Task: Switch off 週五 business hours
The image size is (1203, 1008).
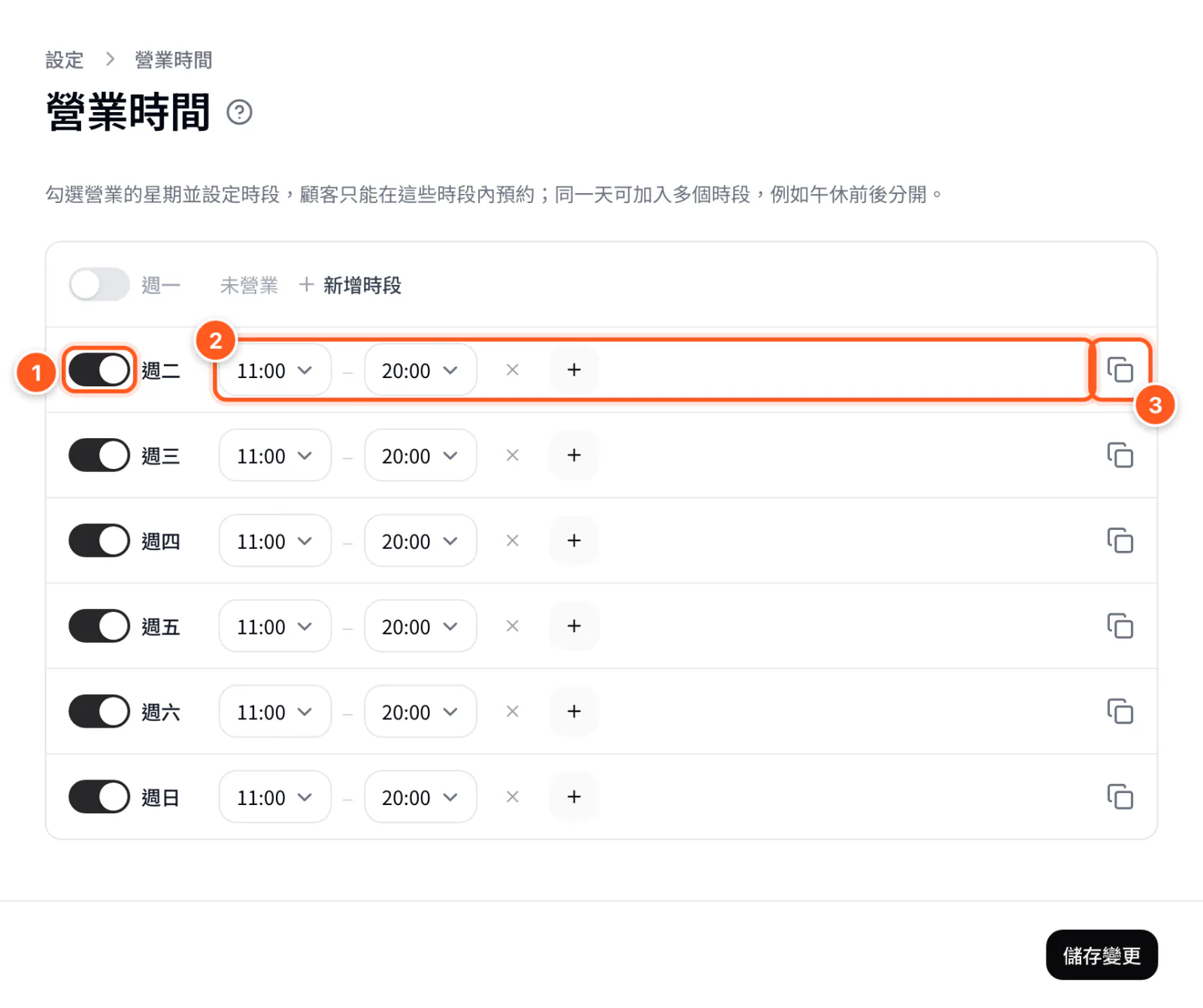Action: (x=99, y=626)
